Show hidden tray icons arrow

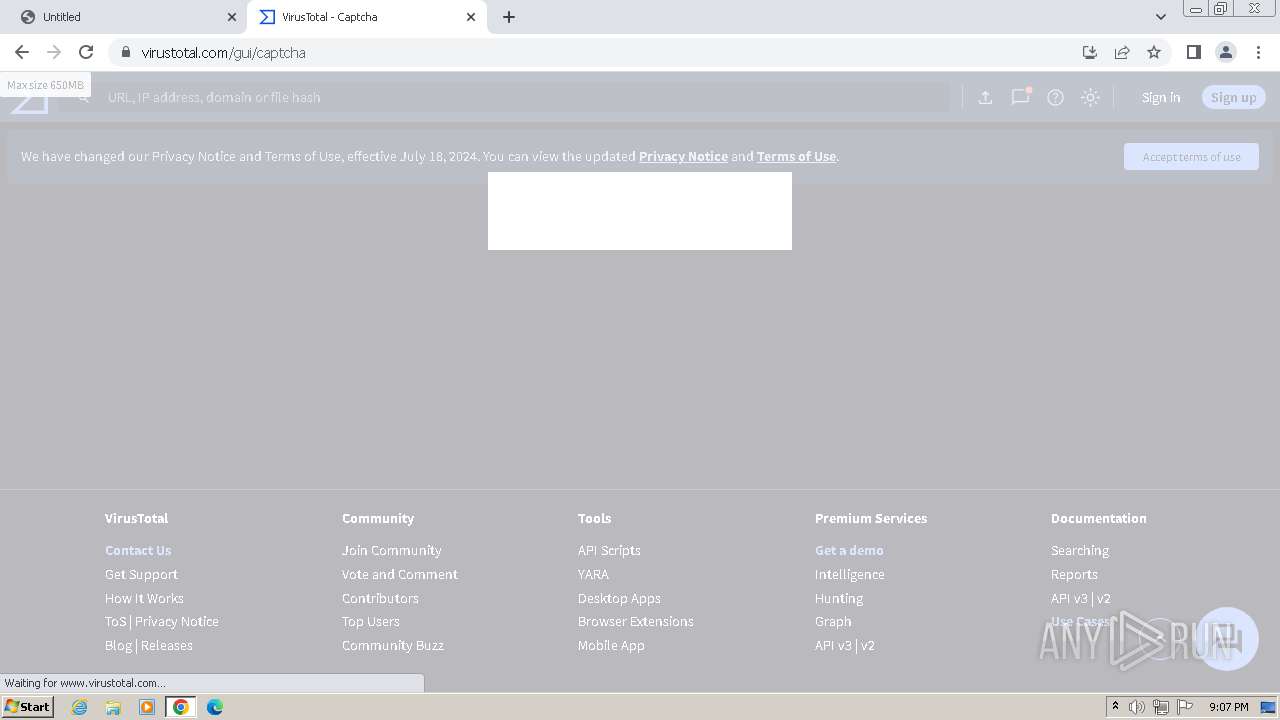(x=1115, y=706)
